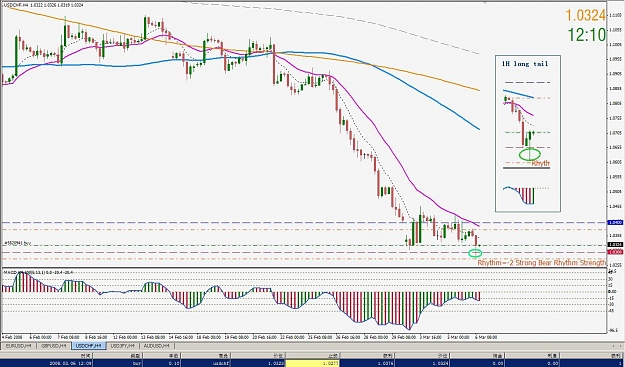Click 'Rhythm=-2 Strong Bear Rhythm Strength' label
This screenshot has width=625, height=367.
(x=542, y=263)
